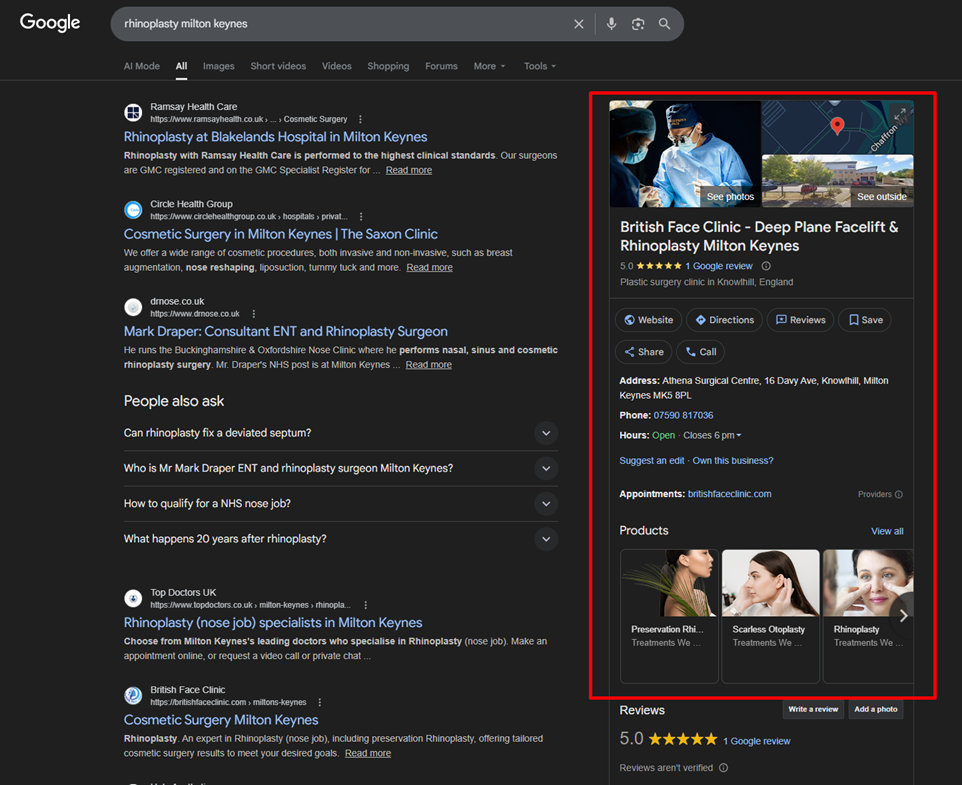The image size is (962, 785).
Task: Click Read more on Circle Health Group snippet
Action: (429, 267)
